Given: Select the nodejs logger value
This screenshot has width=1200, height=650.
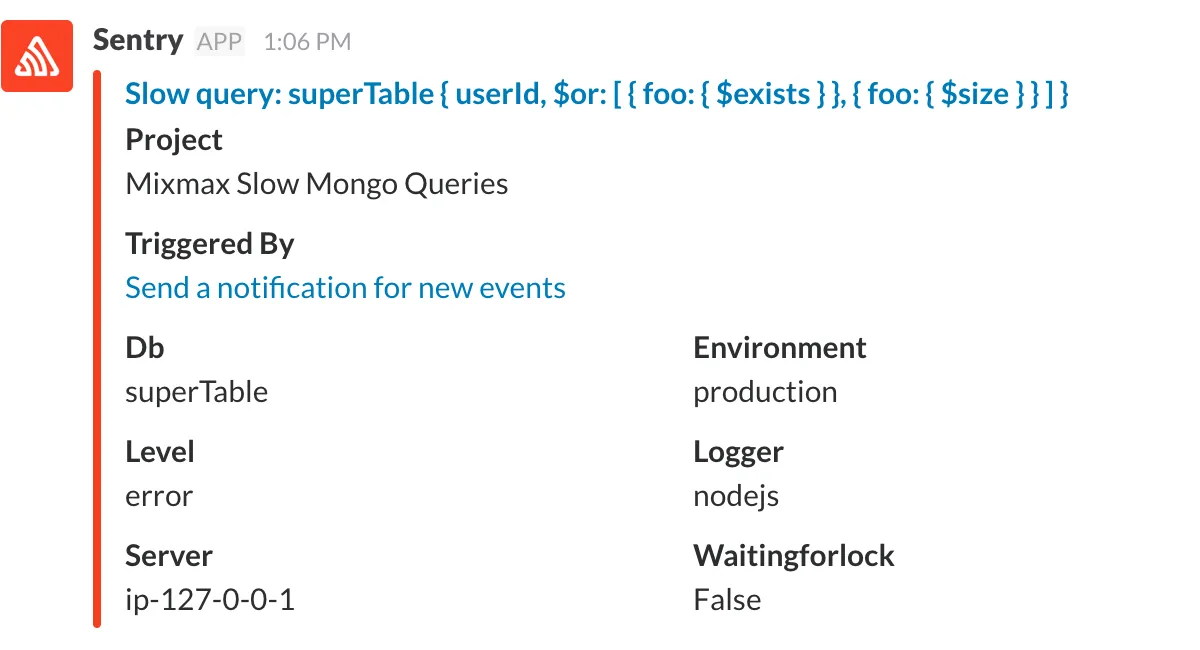Looking at the screenshot, I should 737,496.
